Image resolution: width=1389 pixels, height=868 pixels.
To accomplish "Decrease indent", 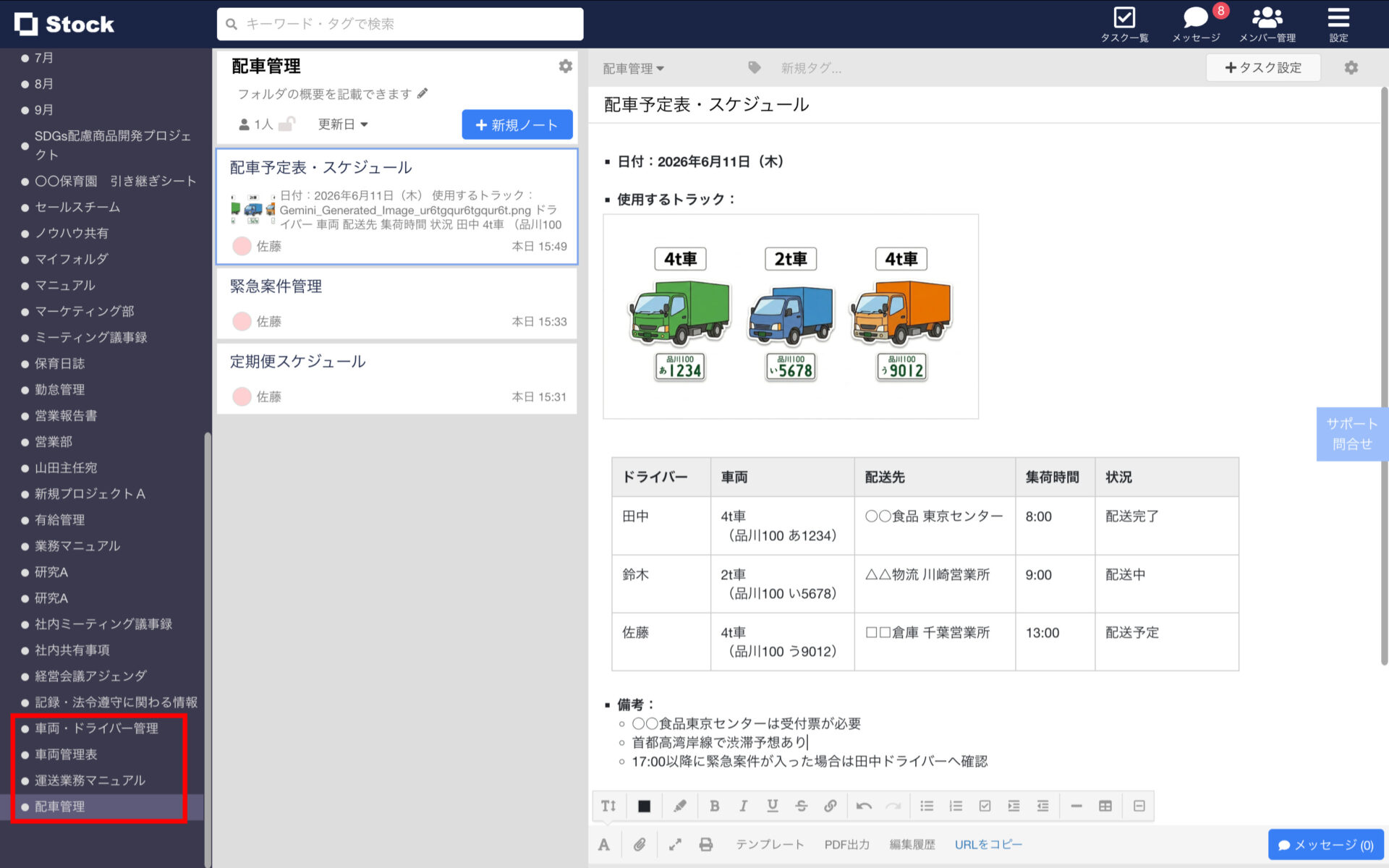I will [1042, 806].
